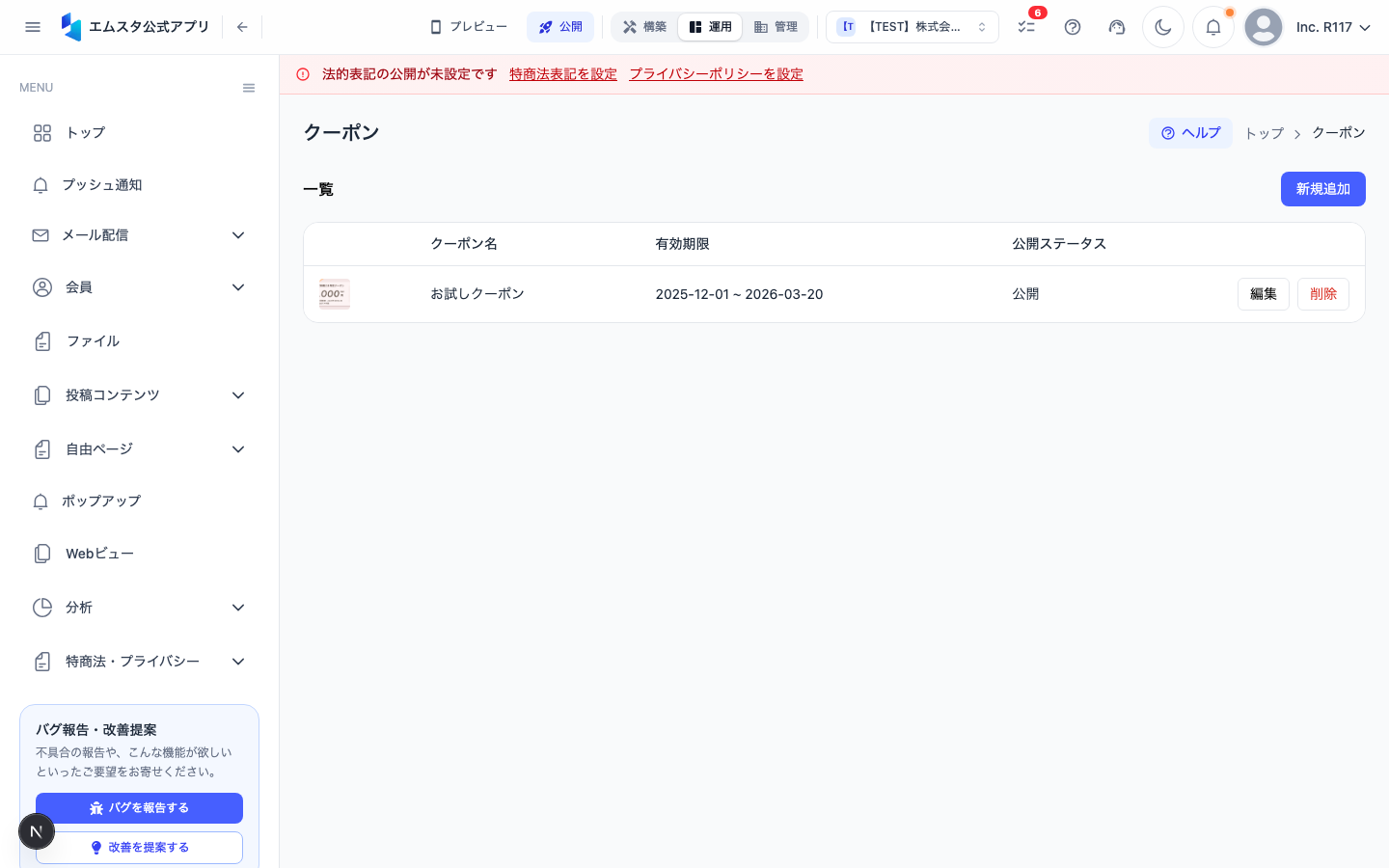1389x868 pixels.
Task: Toggle dark mode with moon icon
Action: (x=1163, y=27)
